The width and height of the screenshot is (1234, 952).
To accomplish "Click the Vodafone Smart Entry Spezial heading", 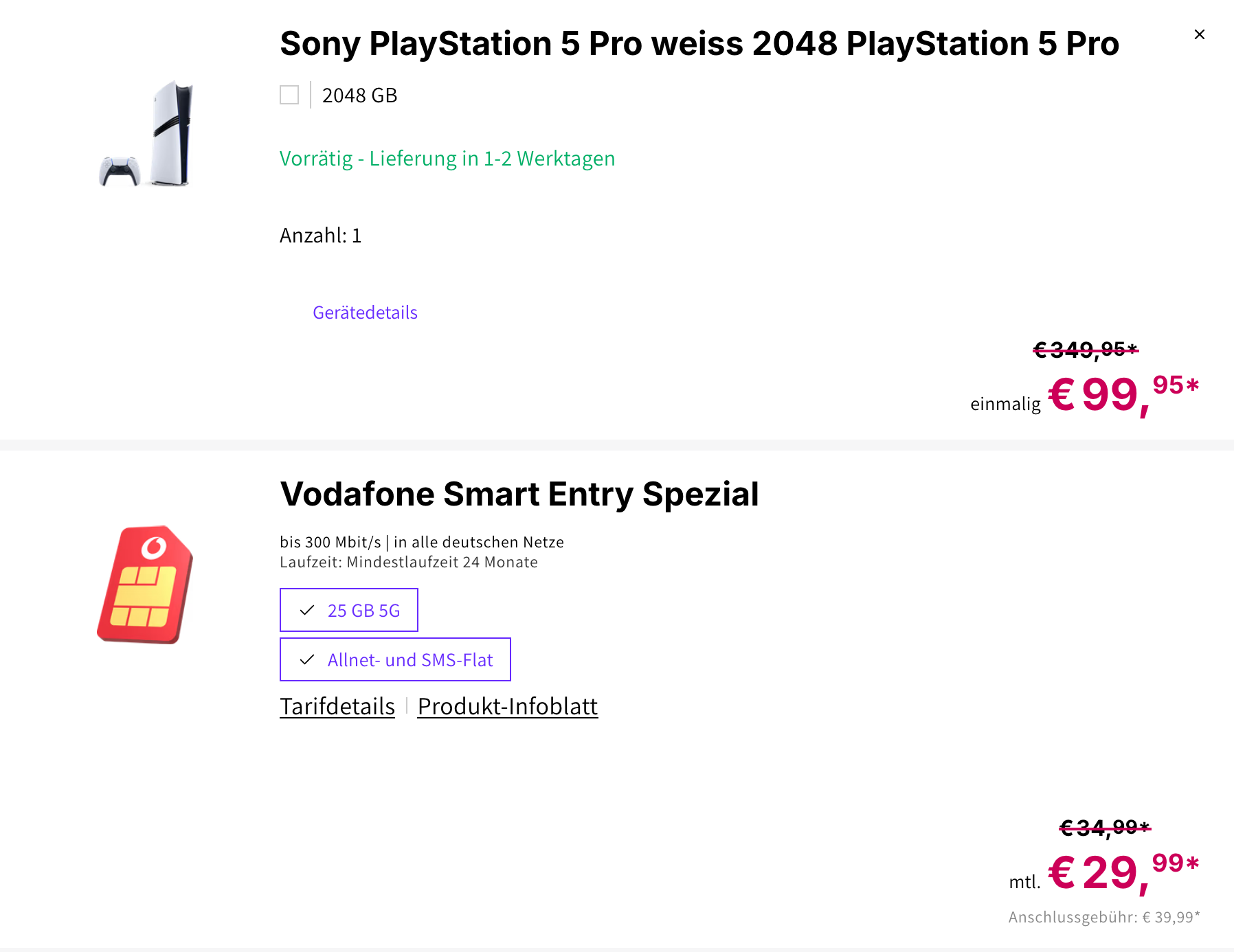I will click(x=519, y=494).
